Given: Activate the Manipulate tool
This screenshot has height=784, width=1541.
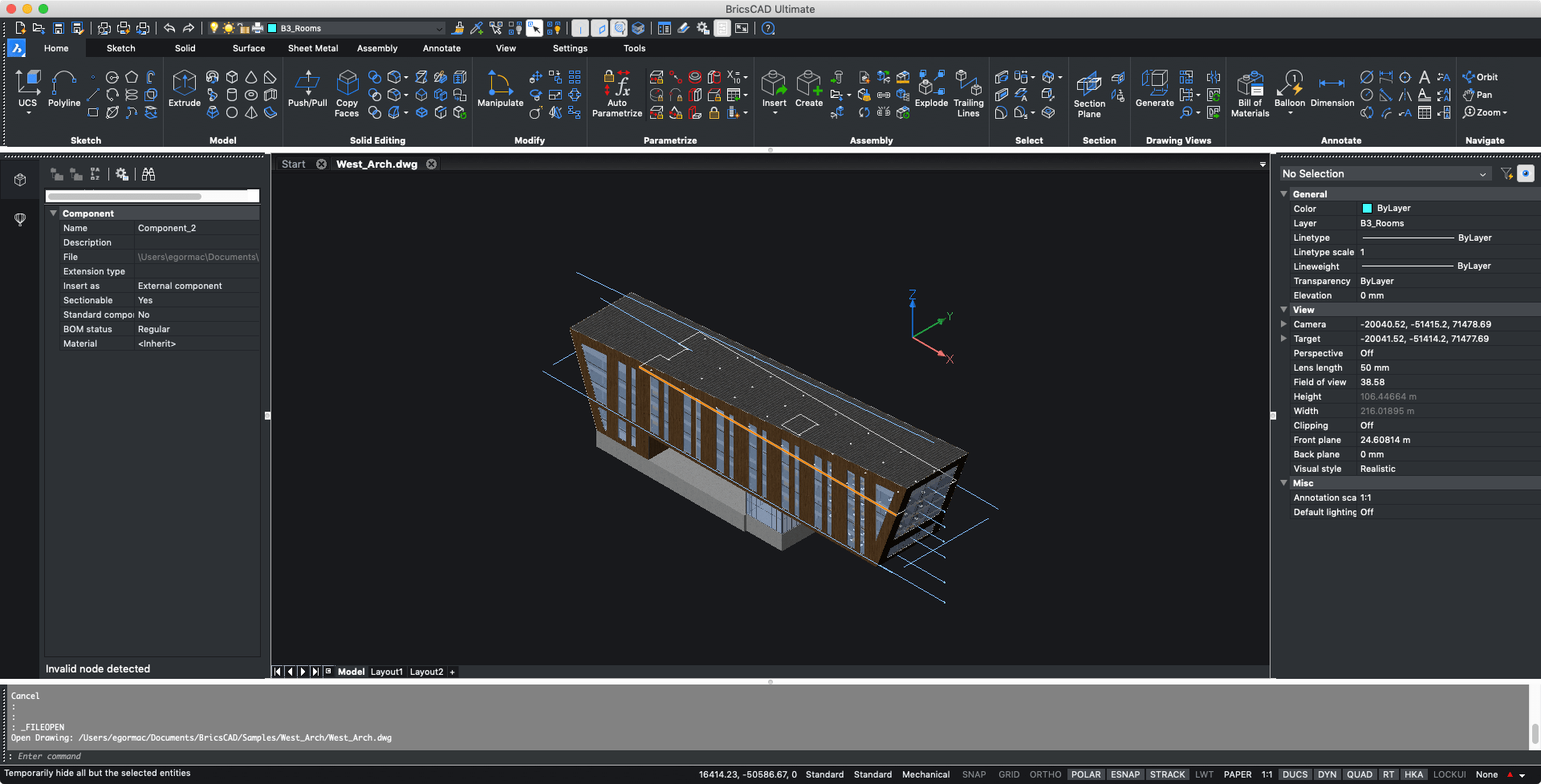Looking at the screenshot, I should pyautogui.click(x=499, y=89).
